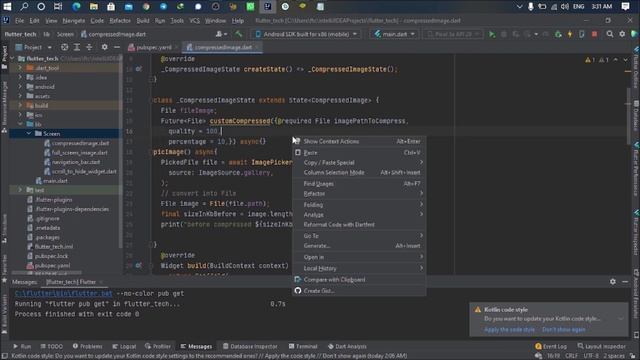Expand all in Project panel toolbar
The height and width of the screenshot is (360, 640).
(x=77, y=47)
